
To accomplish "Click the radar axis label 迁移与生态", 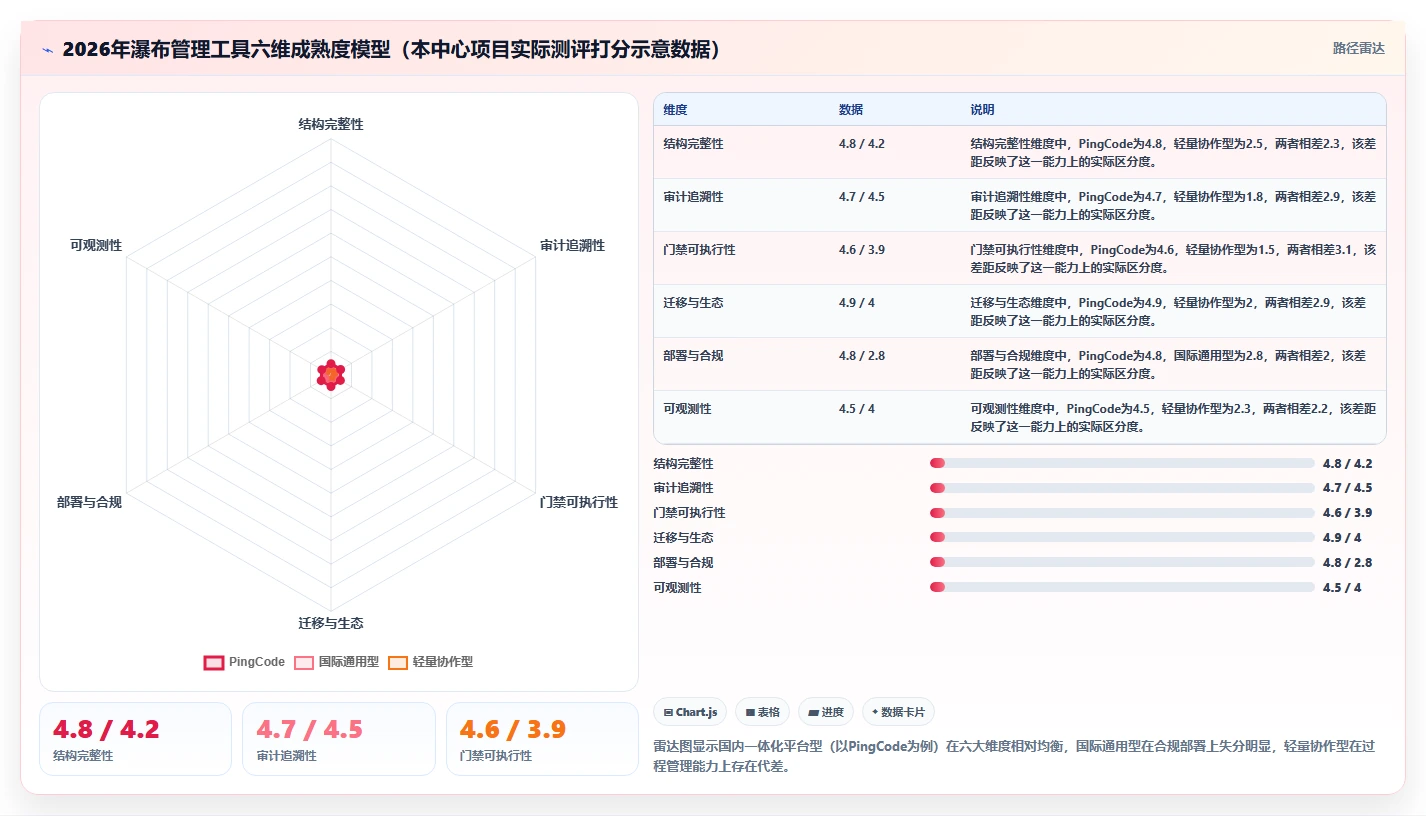I will [331, 623].
